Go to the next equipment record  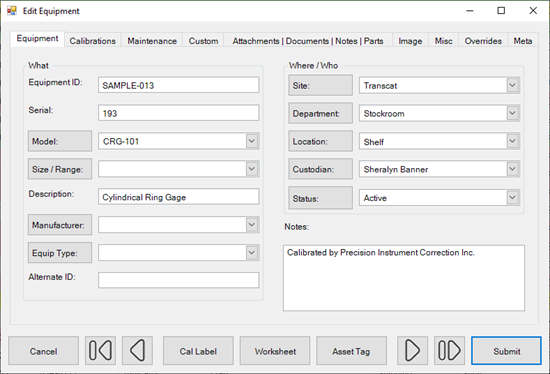[412, 350]
